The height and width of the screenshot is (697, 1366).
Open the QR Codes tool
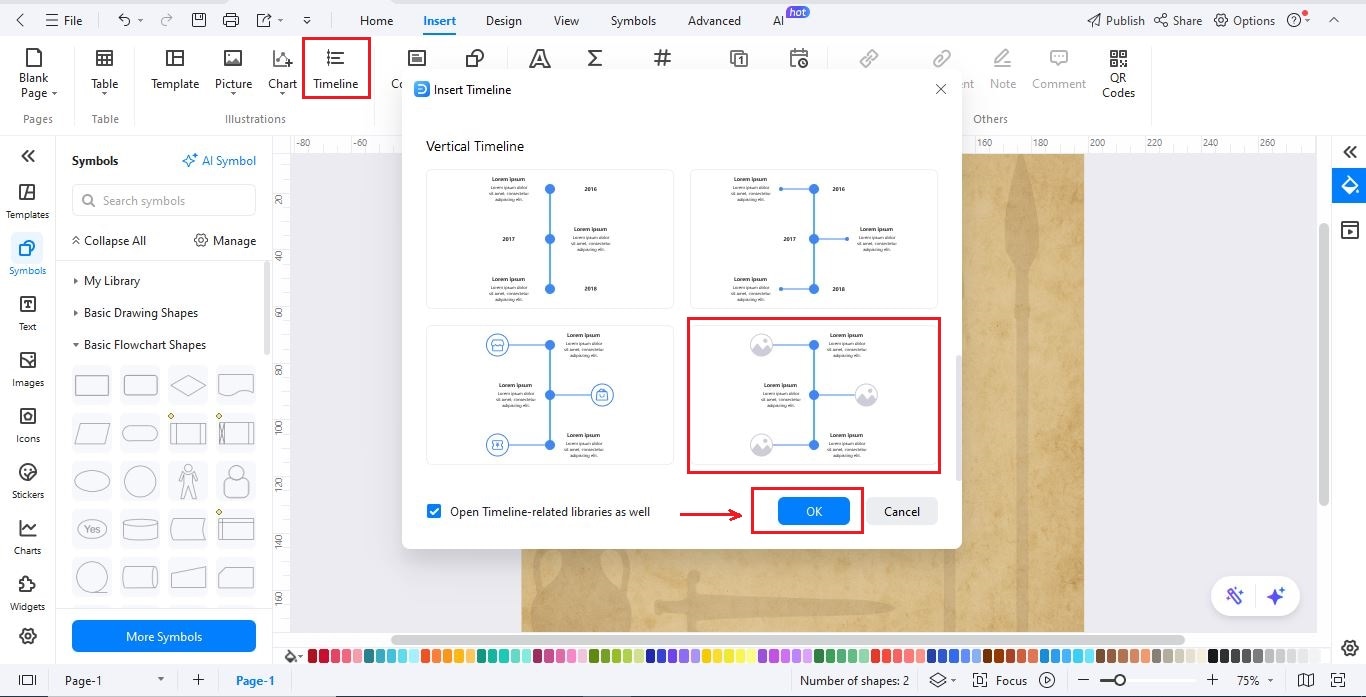[1118, 73]
